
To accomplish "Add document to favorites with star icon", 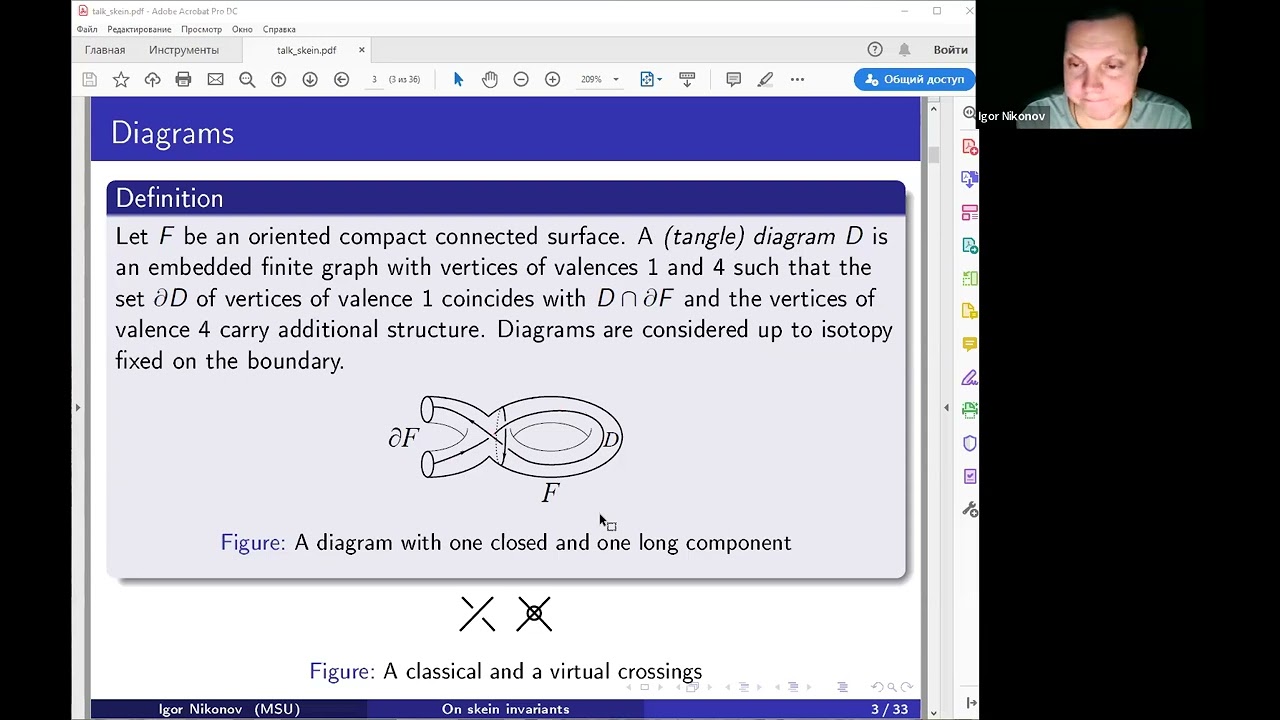I will pyautogui.click(x=121, y=79).
